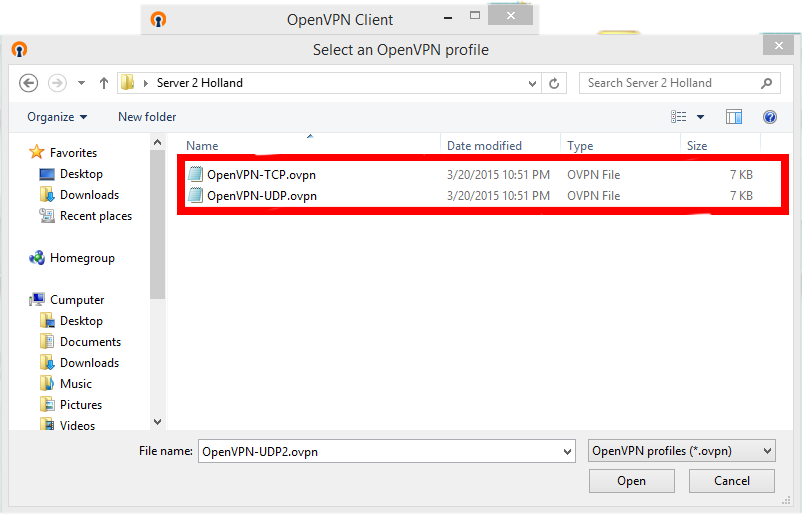This screenshot has width=802, height=514.
Task: Select the OpenVPN-UDP.ovpn file
Action: pyautogui.click(x=261, y=196)
